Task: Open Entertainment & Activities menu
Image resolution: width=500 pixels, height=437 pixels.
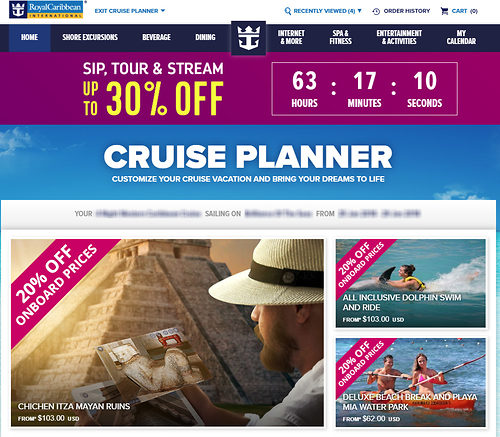Action: click(399, 37)
